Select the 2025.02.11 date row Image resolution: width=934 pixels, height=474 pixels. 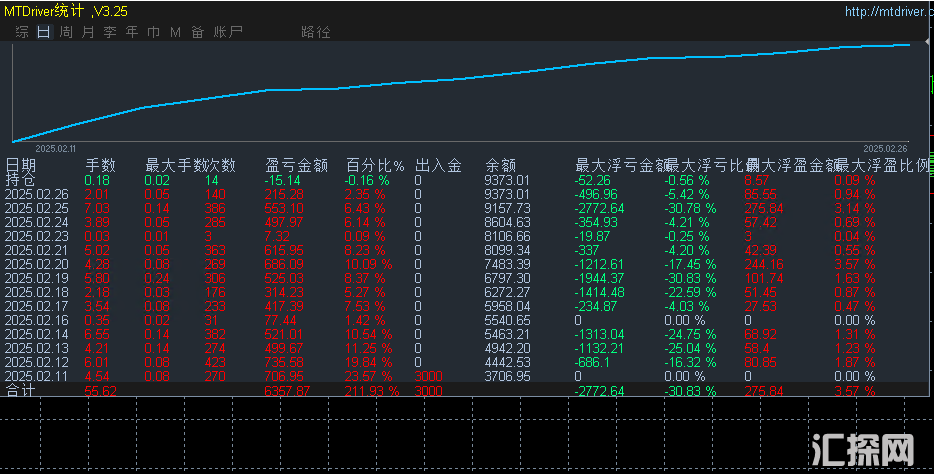36,376
